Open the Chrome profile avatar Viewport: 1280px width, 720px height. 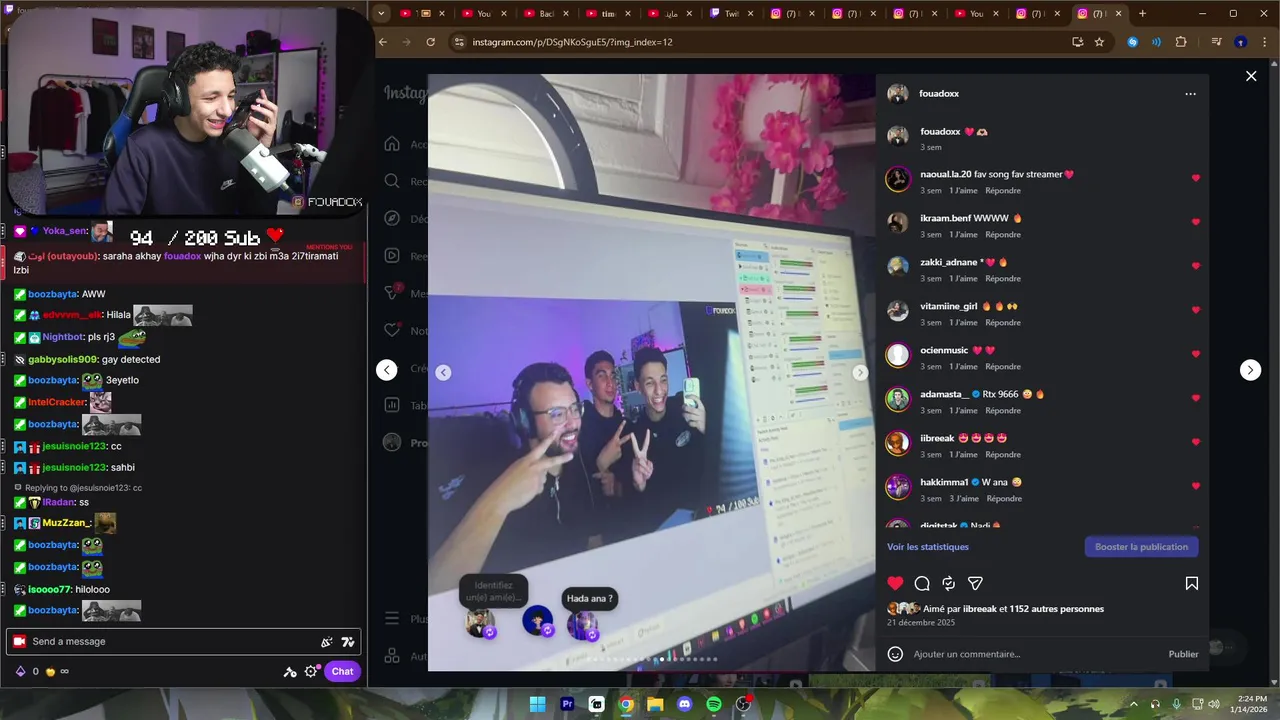tap(1240, 42)
